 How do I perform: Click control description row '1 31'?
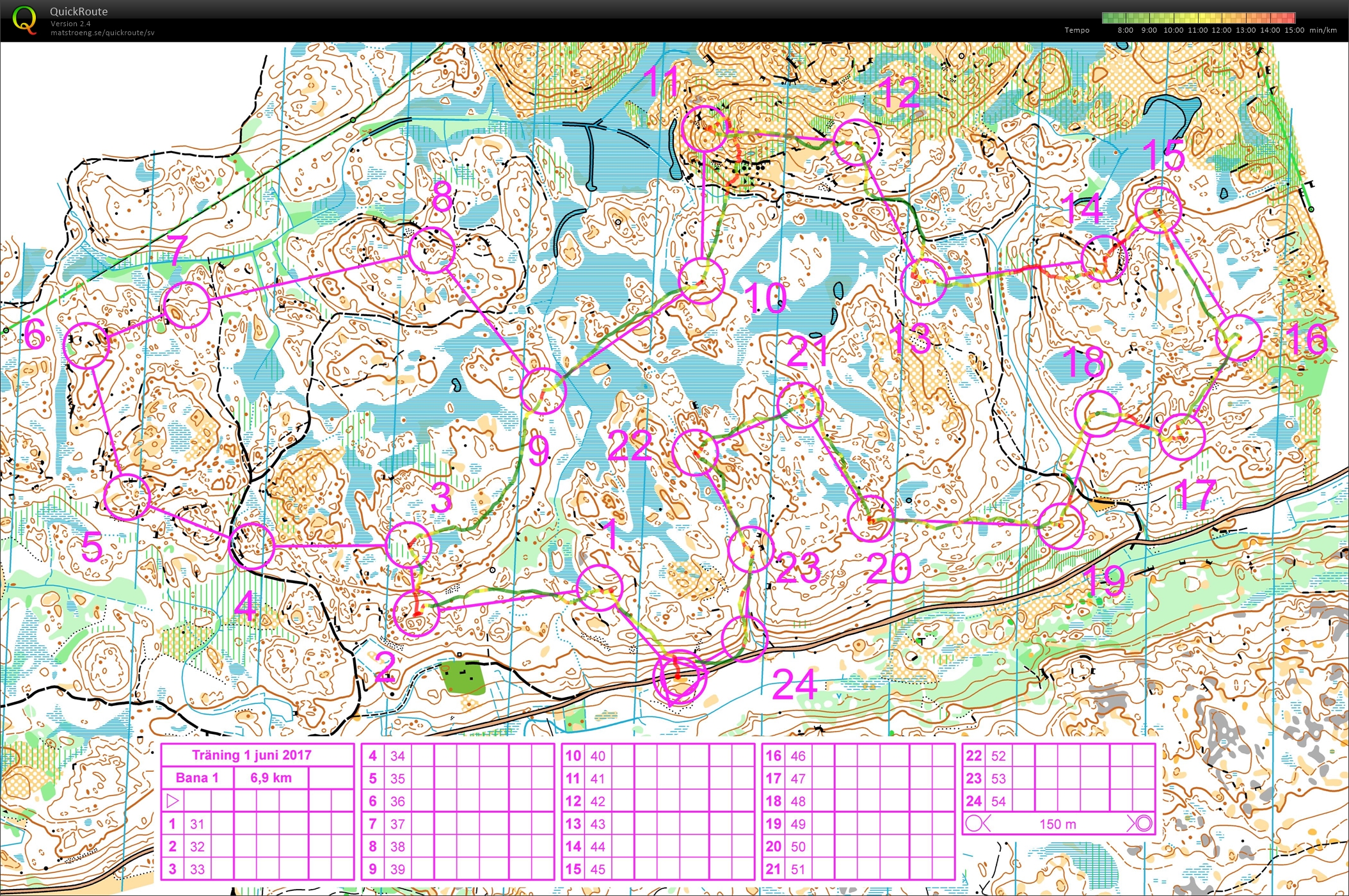pyautogui.click(x=257, y=824)
